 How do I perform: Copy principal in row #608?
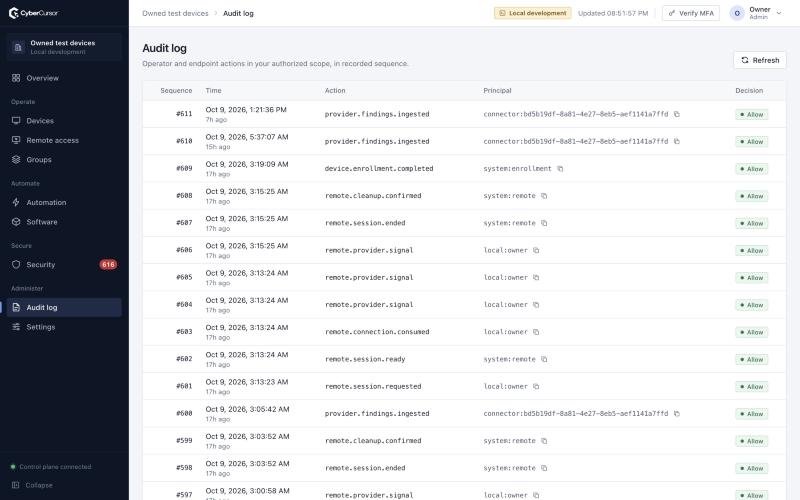[544, 196]
